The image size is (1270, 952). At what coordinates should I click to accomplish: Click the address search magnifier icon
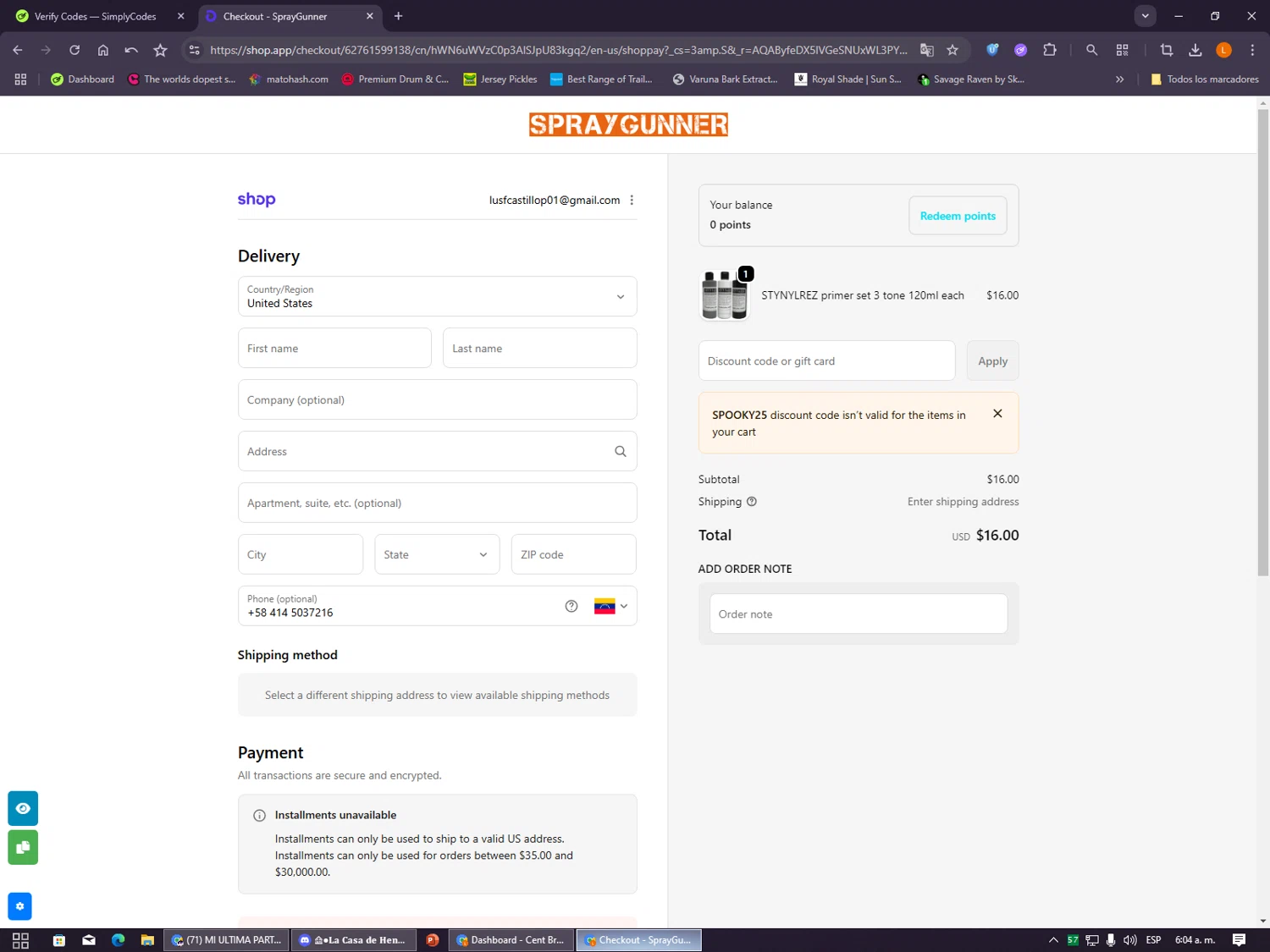[x=621, y=451]
